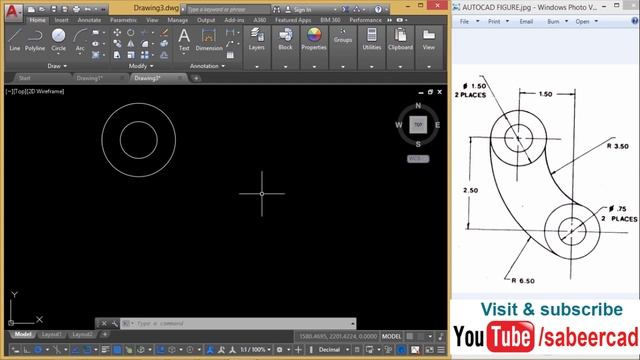Switch to the Parametric ribbon tab
This screenshot has height=360, width=640.
pos(123,20)
